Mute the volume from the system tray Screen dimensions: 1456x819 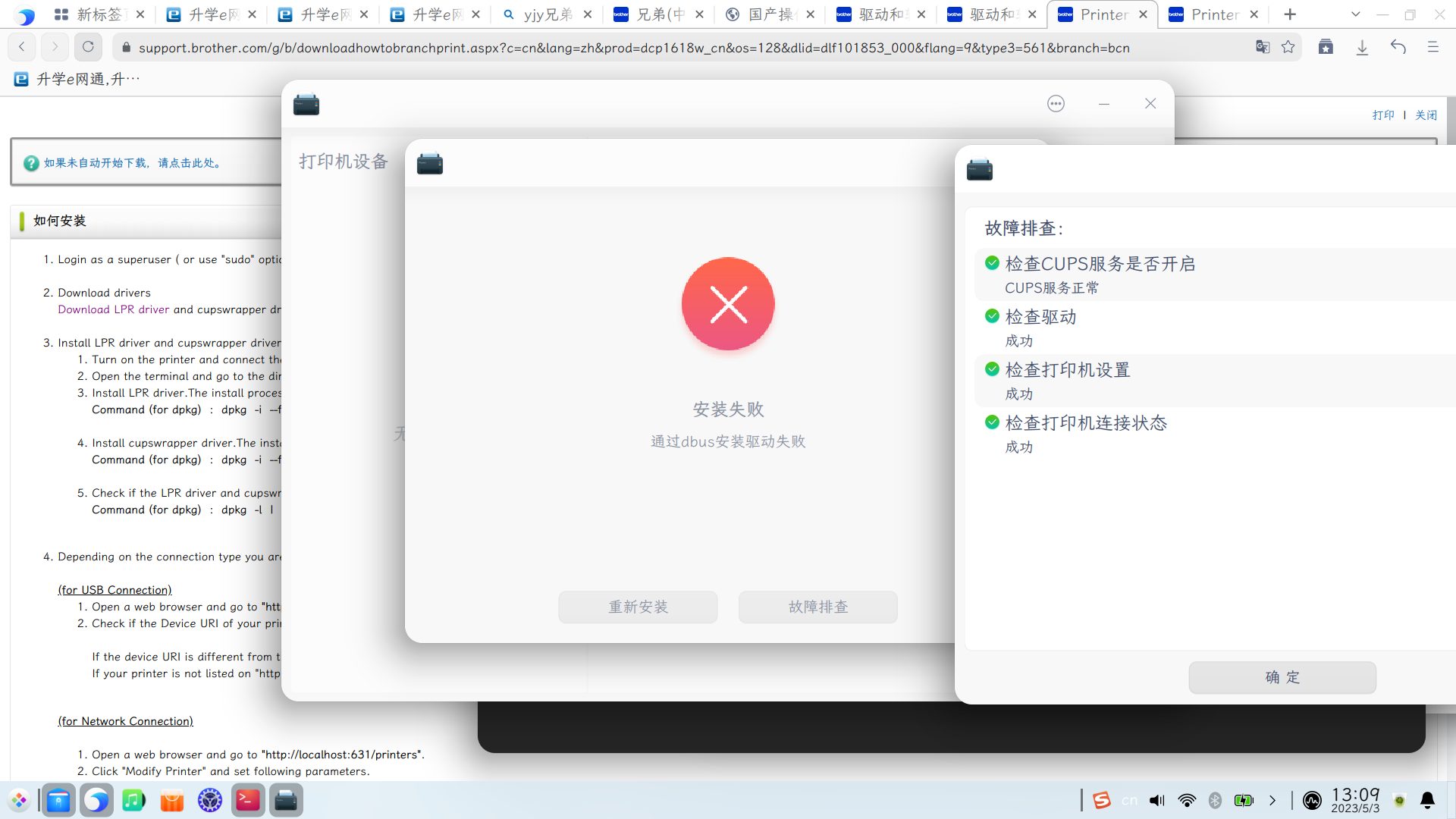(1156, 800)
